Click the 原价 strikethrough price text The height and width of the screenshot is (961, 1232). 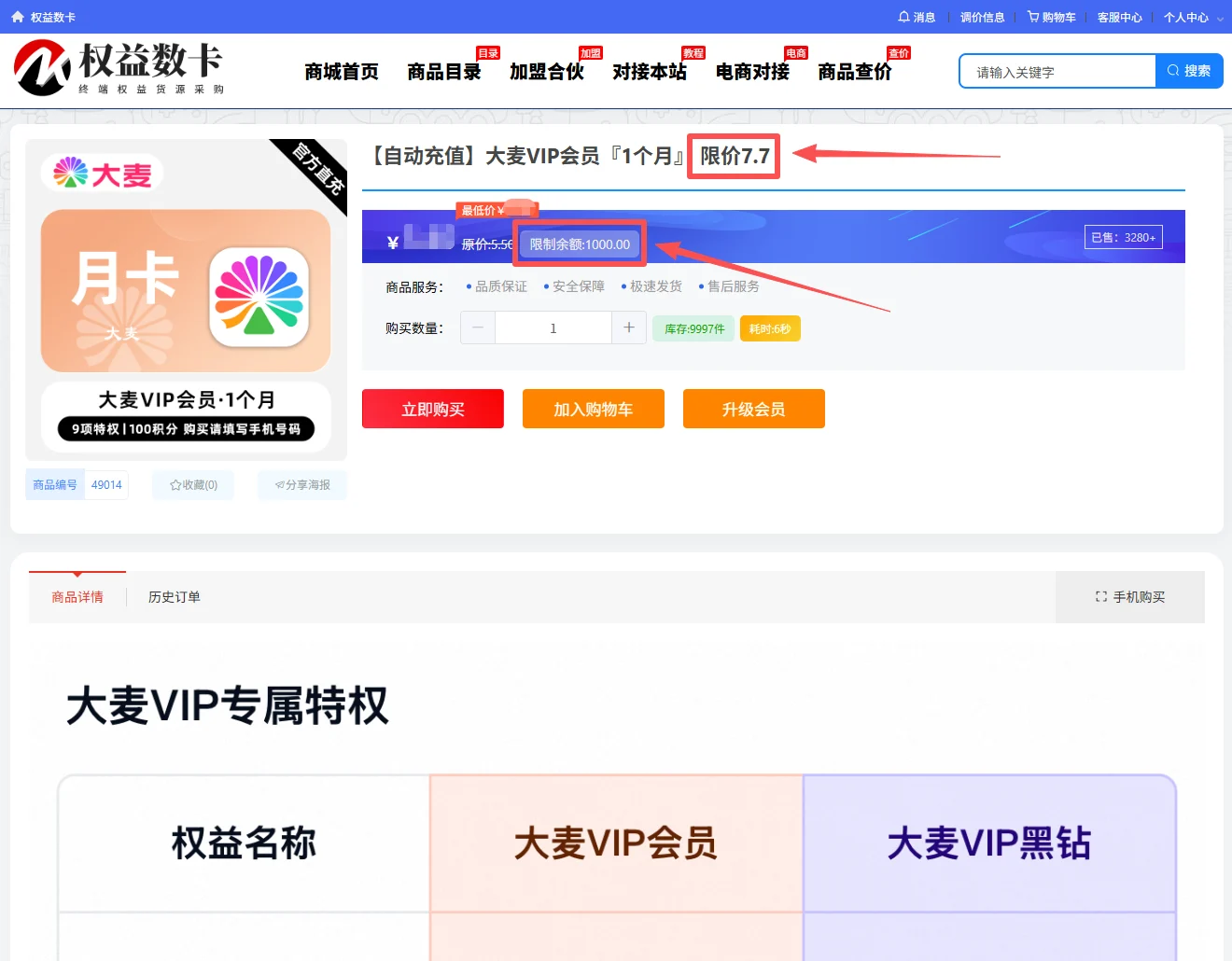click(x=487, y=244)
